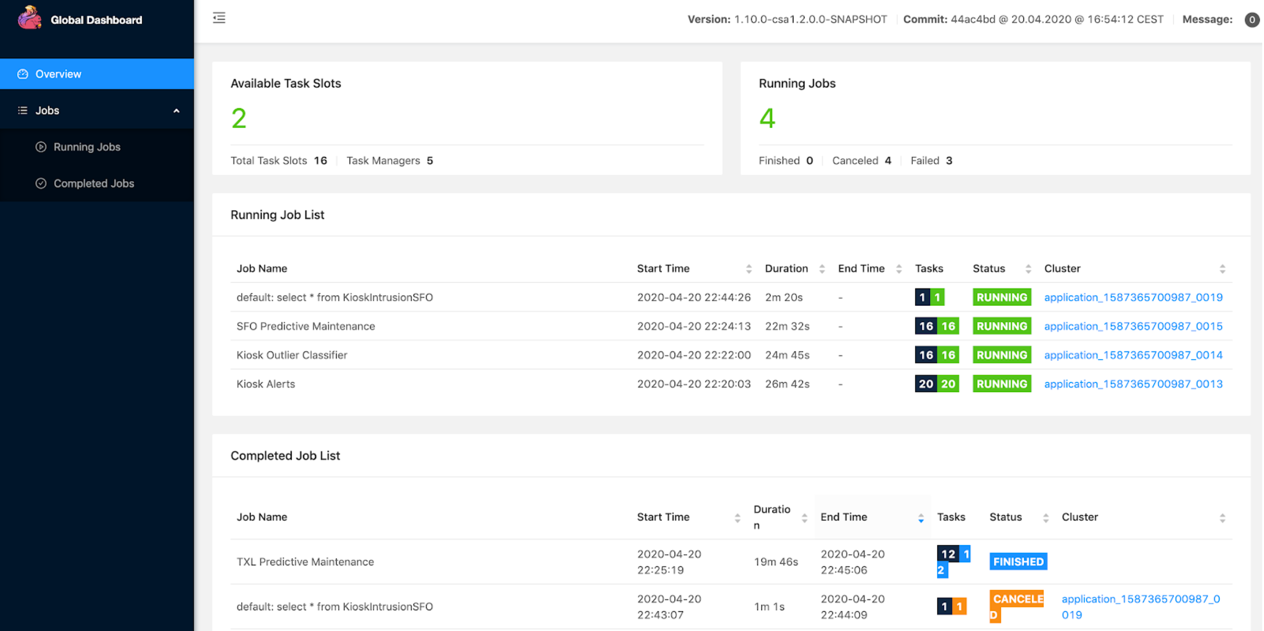The width and height of the screenshot is (1264, 631).
Task: Open cluster application_1587365700987_0019 link
Action: click(1133, 297)
